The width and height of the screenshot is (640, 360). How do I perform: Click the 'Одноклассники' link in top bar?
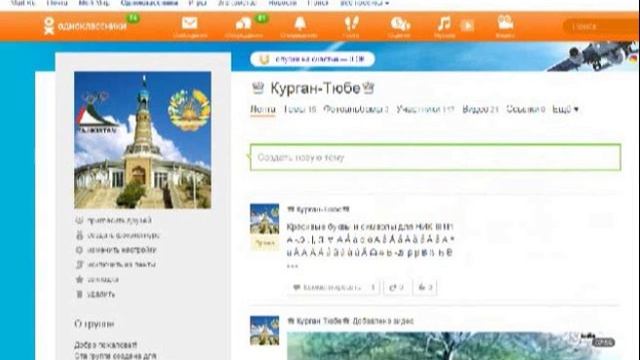(149, 3)
